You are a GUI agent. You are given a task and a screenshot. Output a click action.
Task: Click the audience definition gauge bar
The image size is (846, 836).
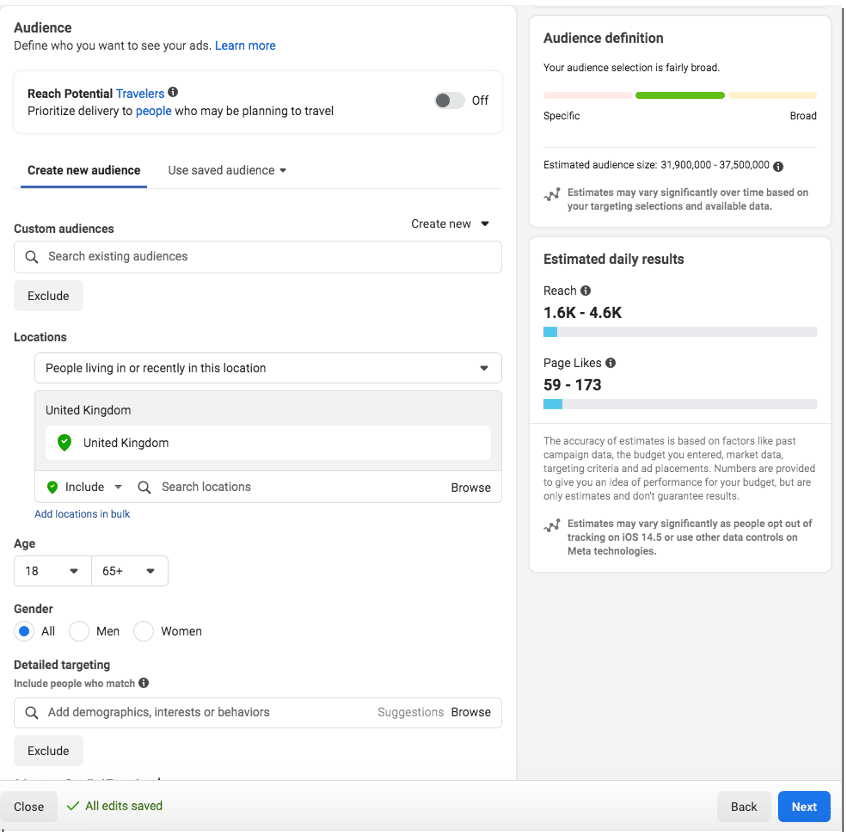[680, 95]
